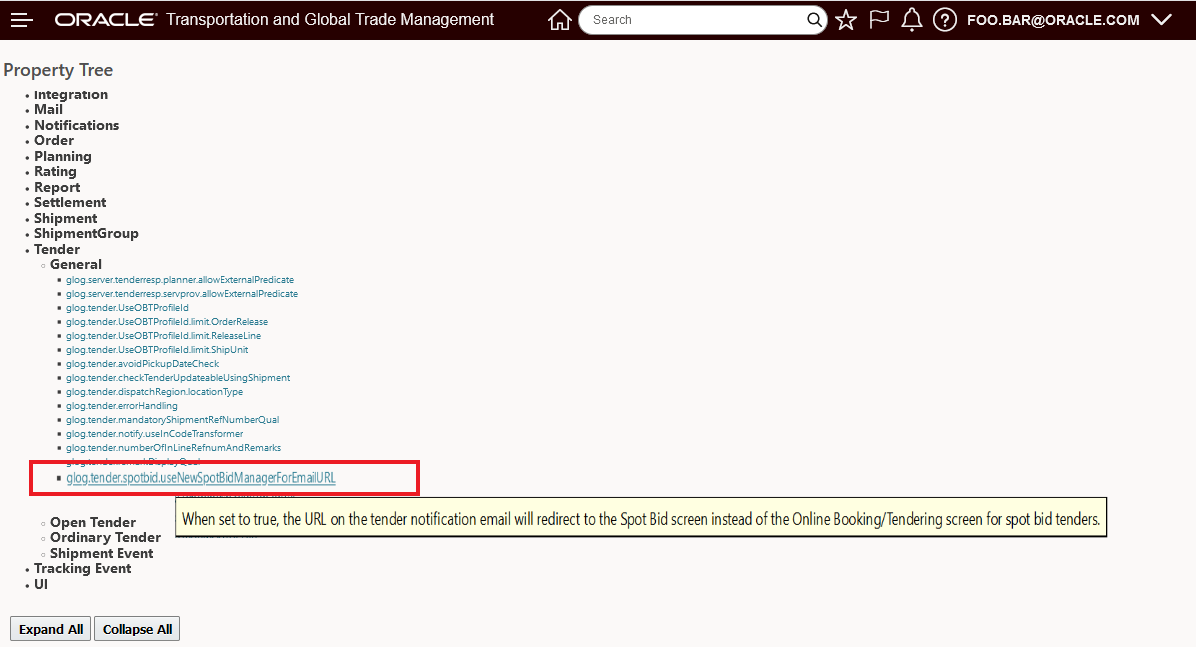Open glog.server.tenderresp.servprov.allowExternalPredicate property

182,294
